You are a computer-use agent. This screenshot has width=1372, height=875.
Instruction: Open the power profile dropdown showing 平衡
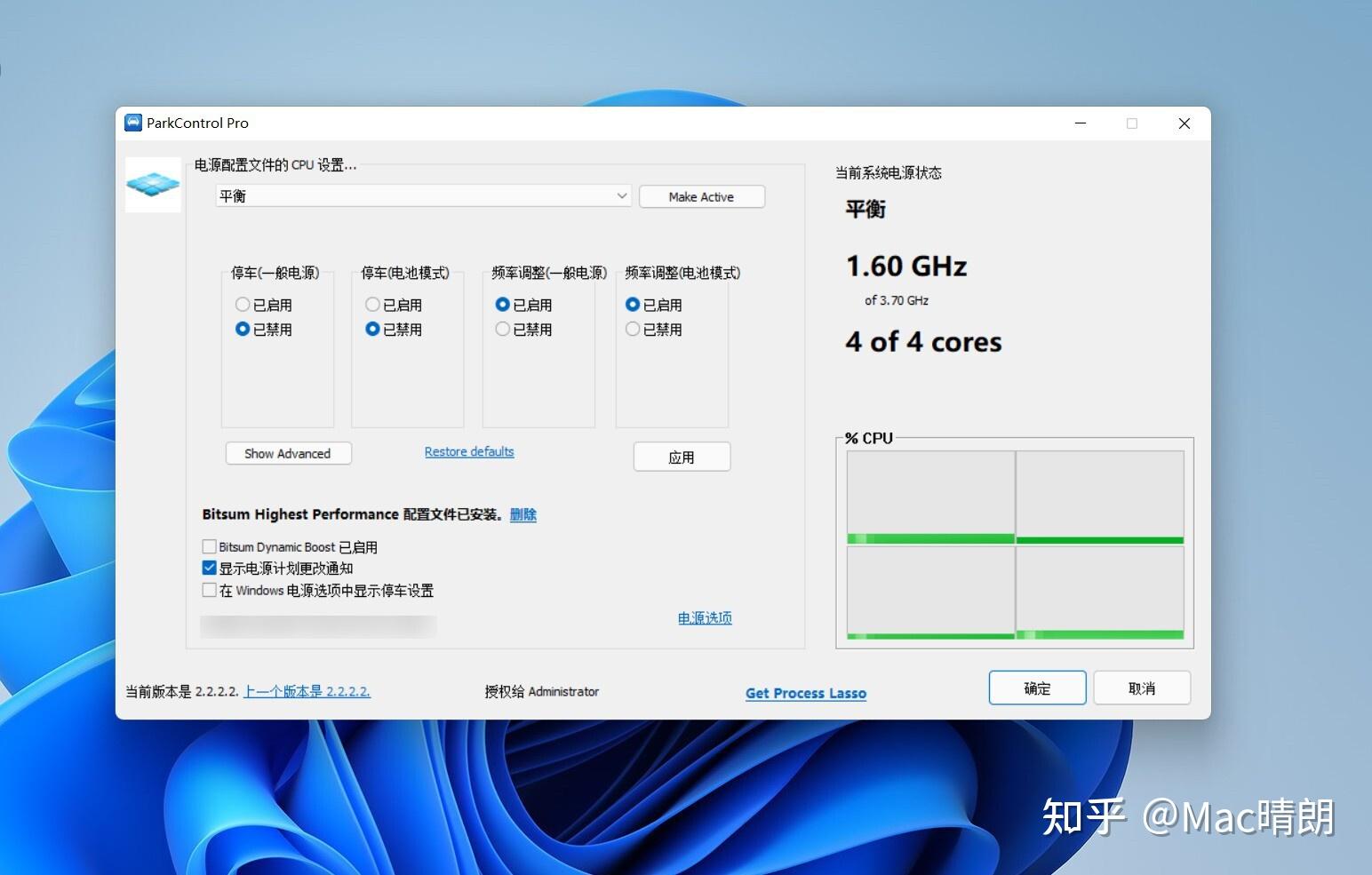[423, 196]
